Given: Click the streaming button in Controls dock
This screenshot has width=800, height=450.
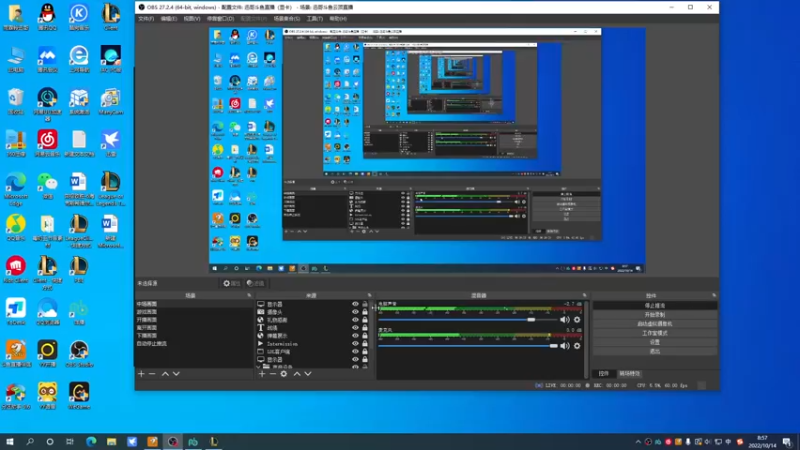Looking at the screenshot, I should 655,306.
